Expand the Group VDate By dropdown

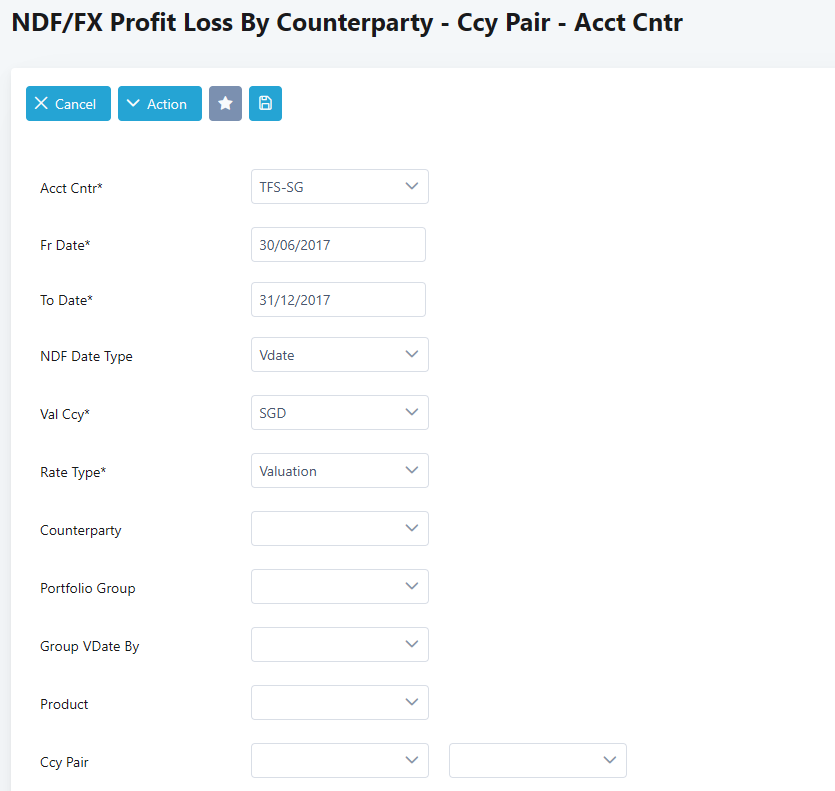tap(339, 645)
